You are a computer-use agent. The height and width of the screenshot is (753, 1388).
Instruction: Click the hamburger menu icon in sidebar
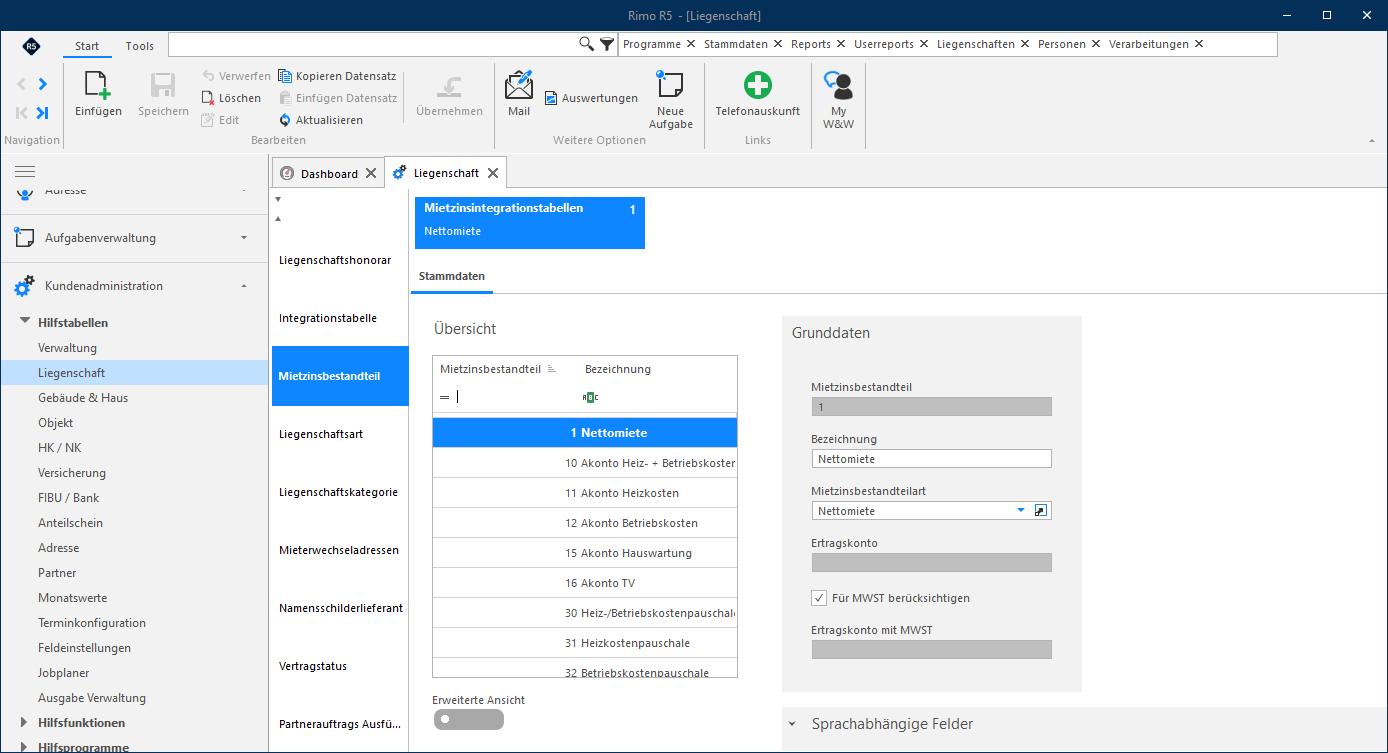[x=25, y=172]
